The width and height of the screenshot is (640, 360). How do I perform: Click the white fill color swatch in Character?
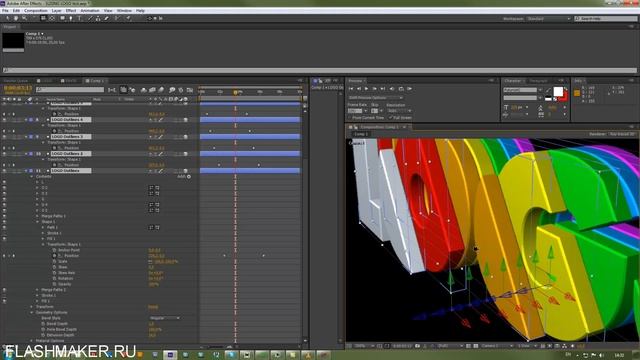point(558,91)
